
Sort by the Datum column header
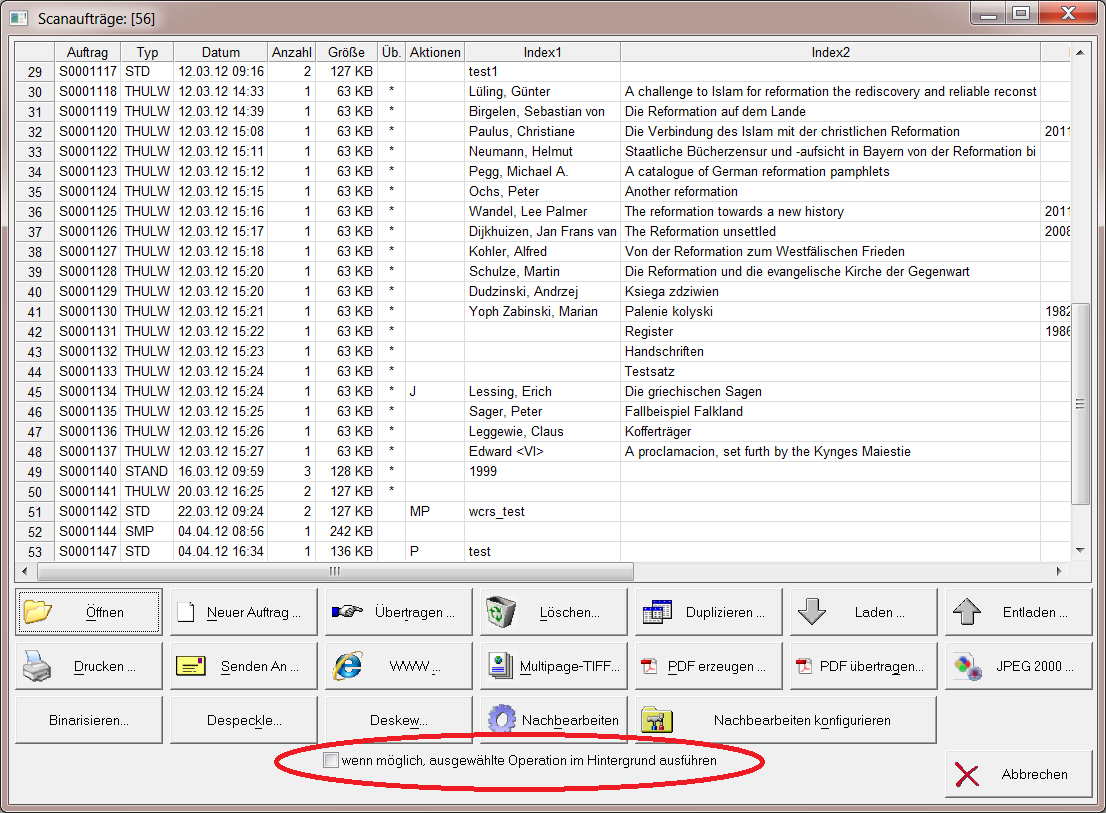pos(221,52)
